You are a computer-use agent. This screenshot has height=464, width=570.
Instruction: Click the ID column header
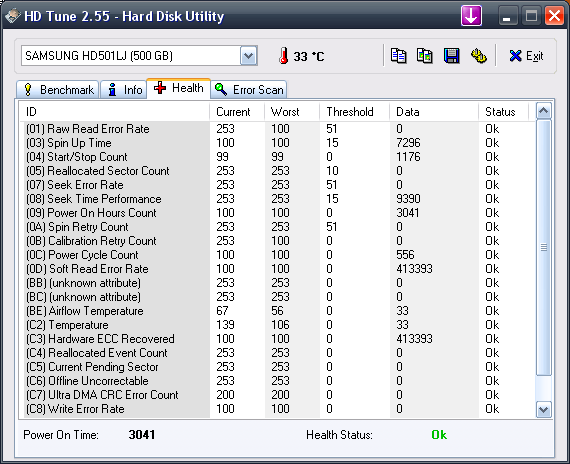tap(114, 112)
